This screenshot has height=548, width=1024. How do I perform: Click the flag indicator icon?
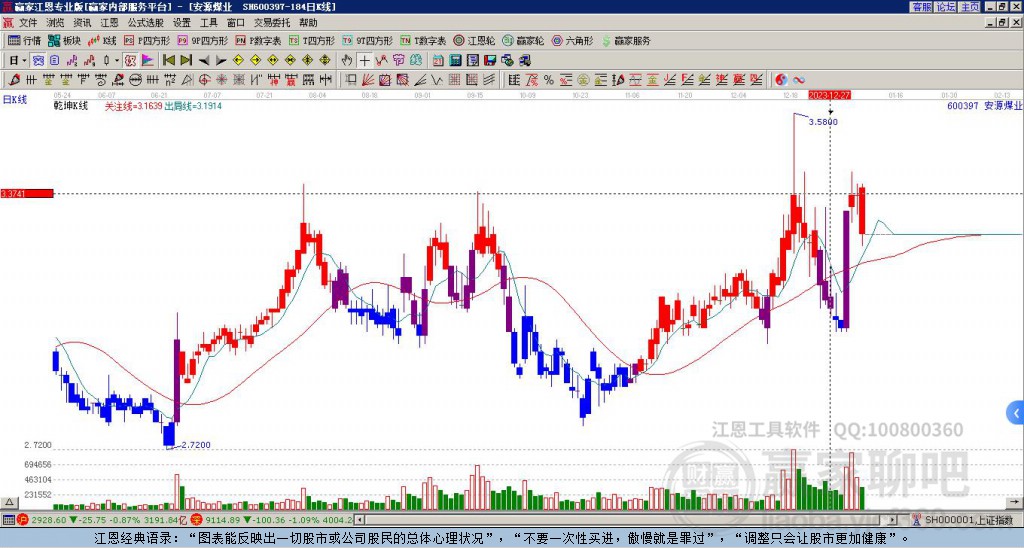click(x=148, y=60)
